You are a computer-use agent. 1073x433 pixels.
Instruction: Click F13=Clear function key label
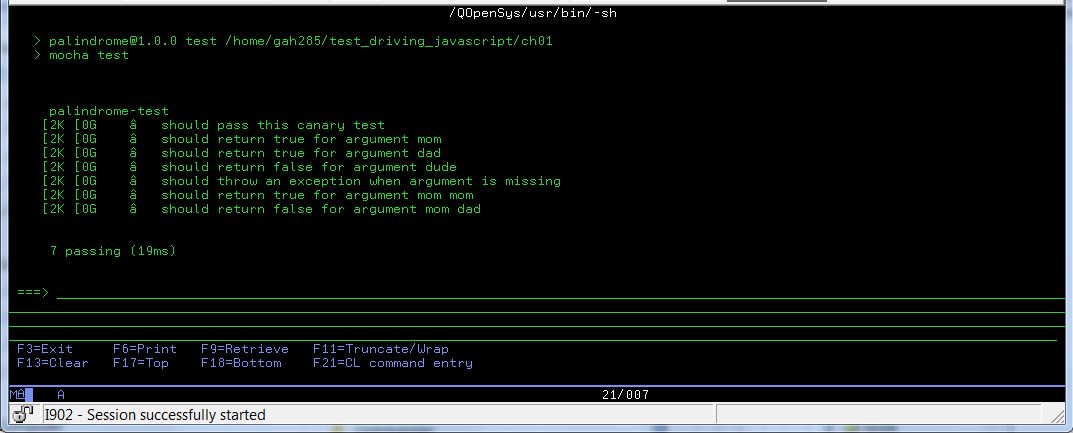pos(53,363)
